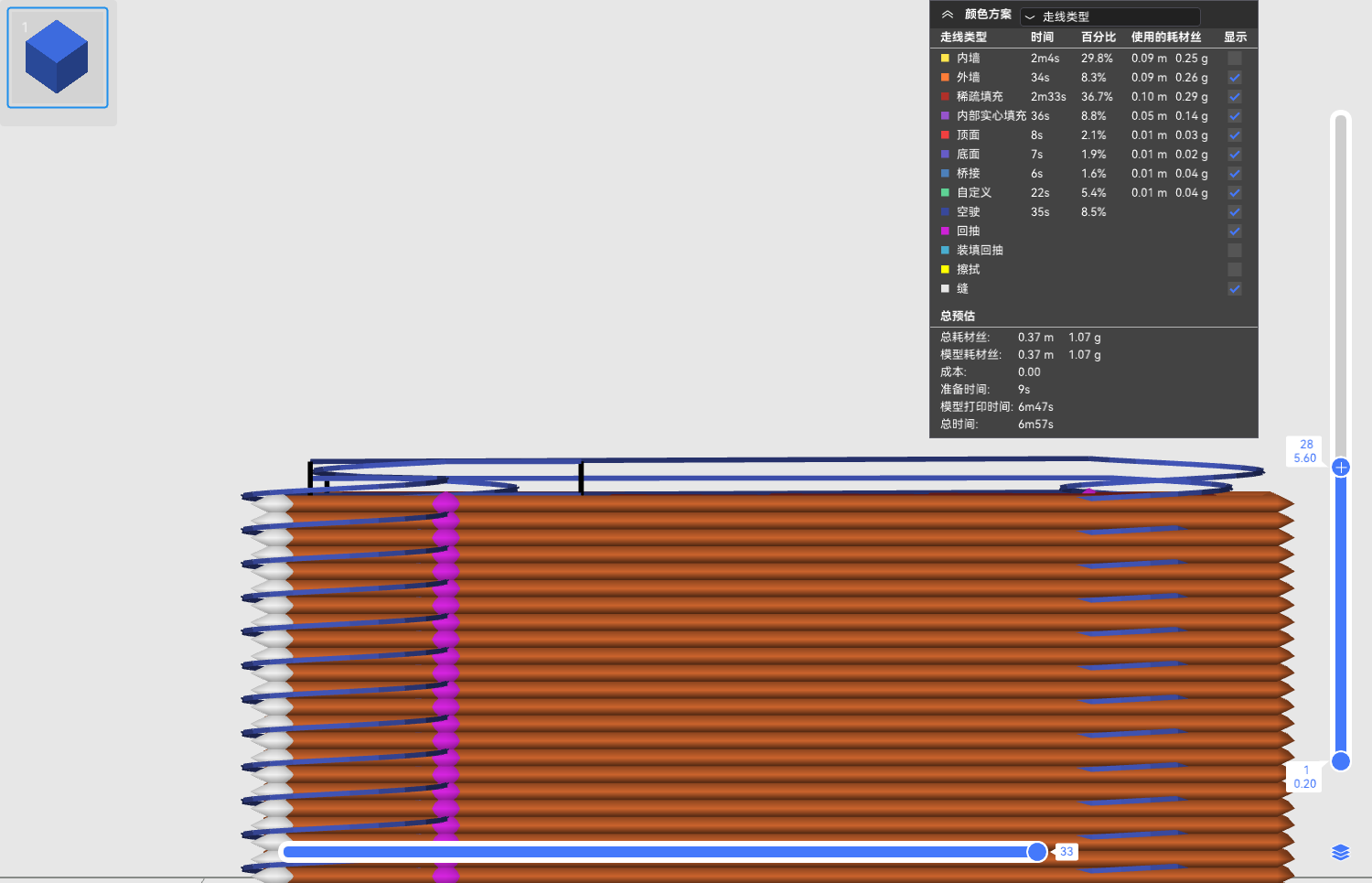Click the 时间 column header
Viewport: 1372px width, 883px height.
point(1042,38)
